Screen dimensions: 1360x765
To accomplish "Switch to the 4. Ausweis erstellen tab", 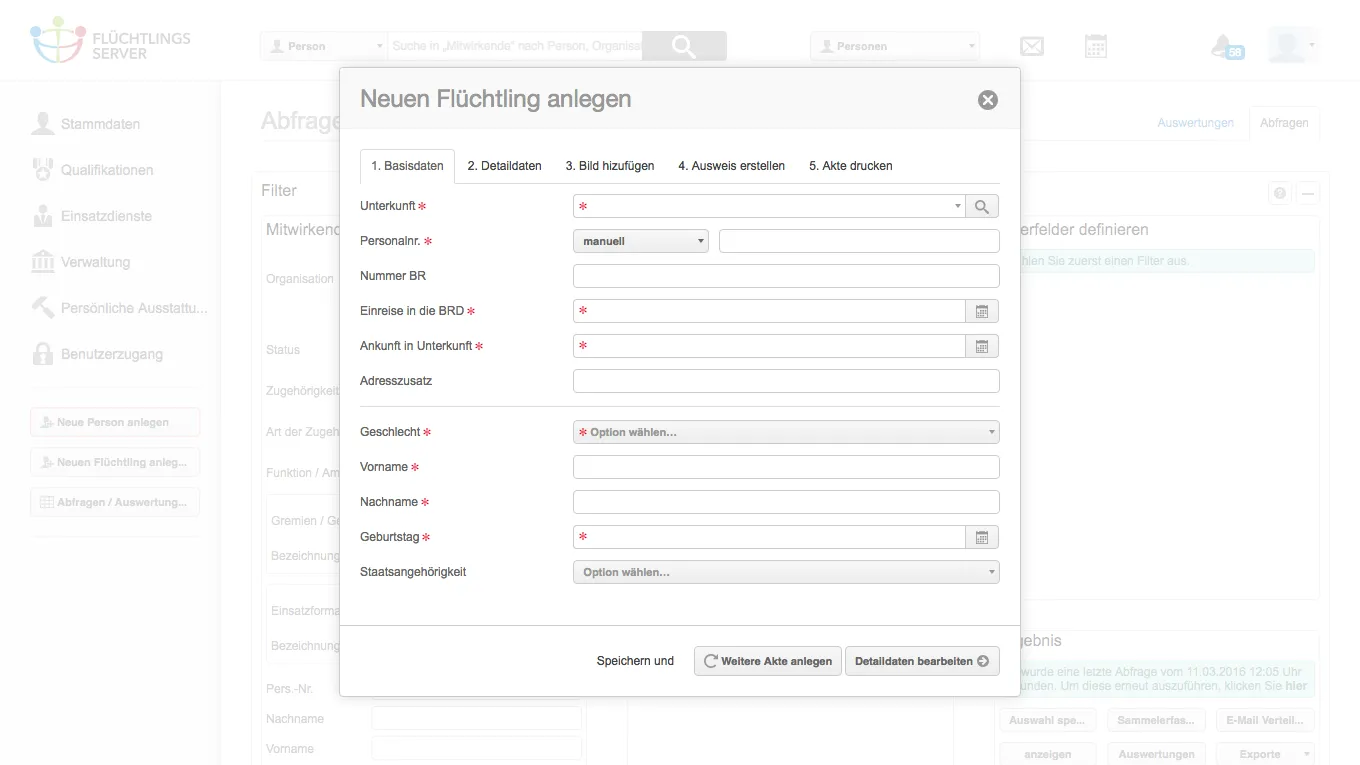I will (732, 166).
